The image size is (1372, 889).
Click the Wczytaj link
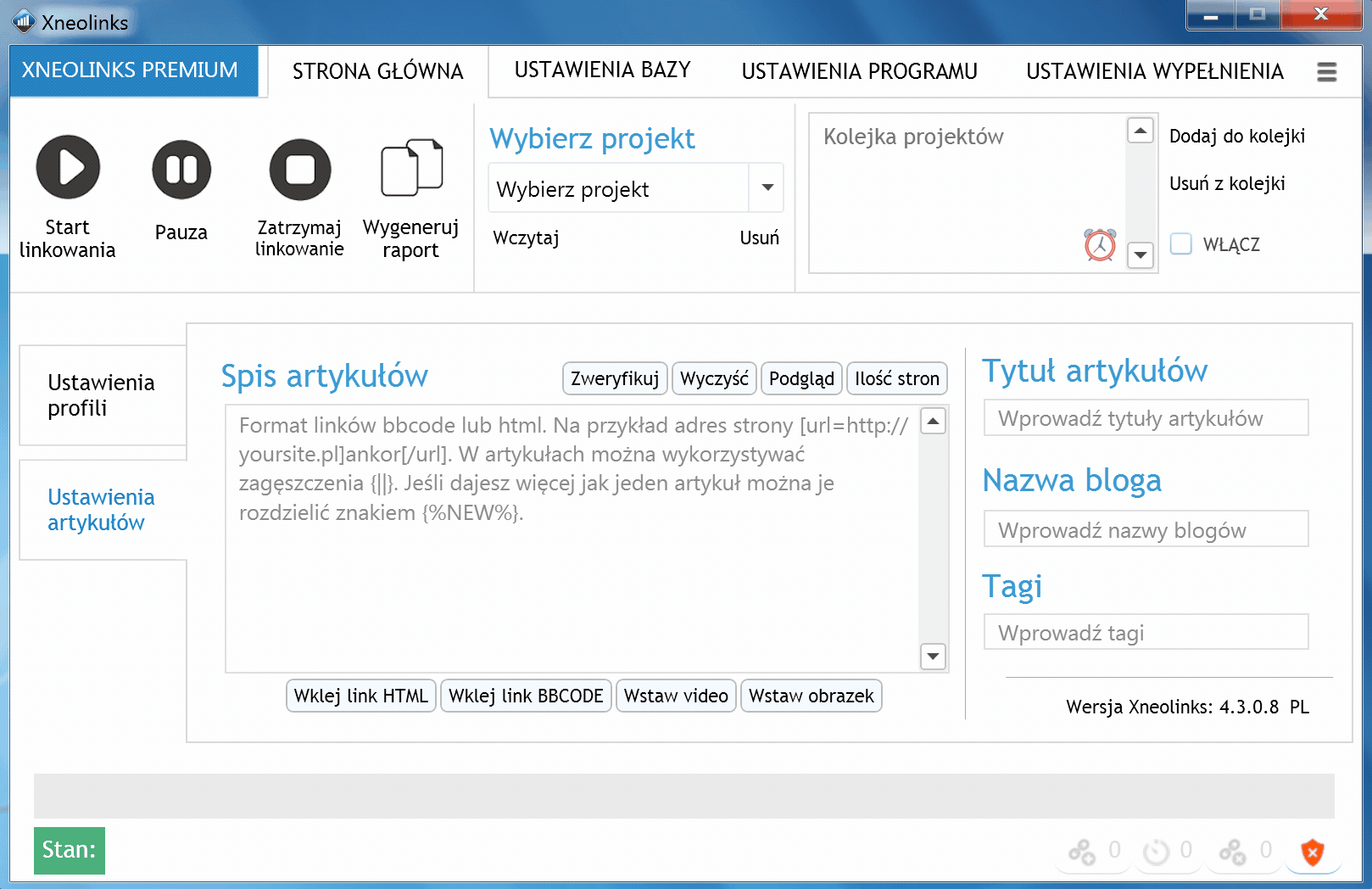[x=526, y=238]
